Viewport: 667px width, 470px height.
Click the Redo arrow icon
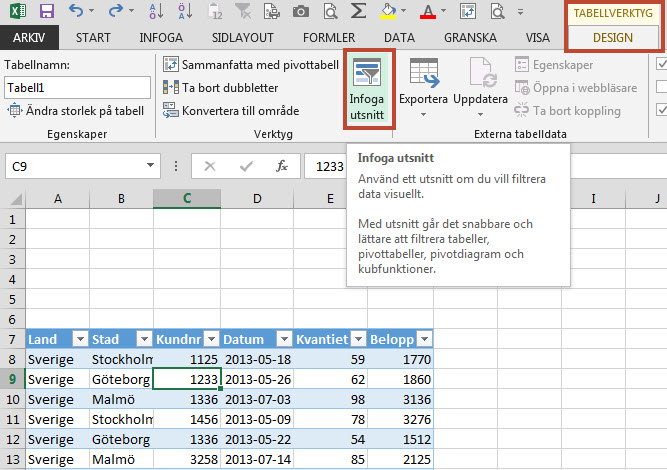pyautogui.click(x=115, y=11)
